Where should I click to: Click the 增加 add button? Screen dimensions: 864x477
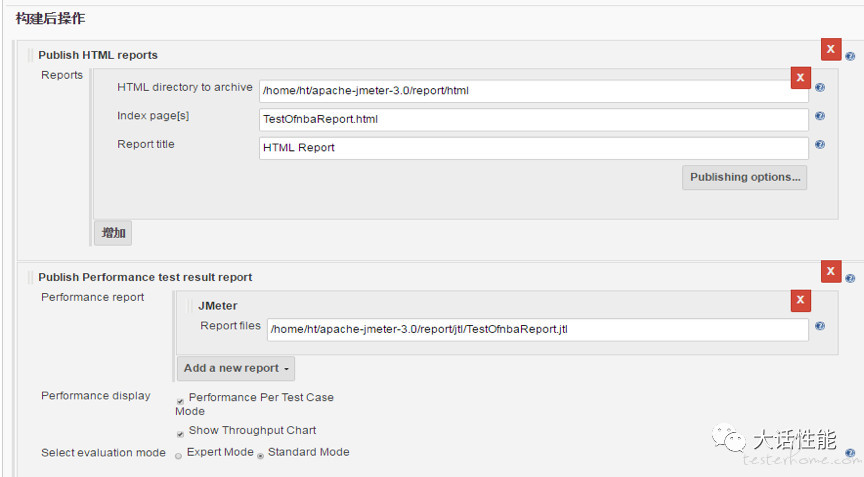tap(113, 233)
